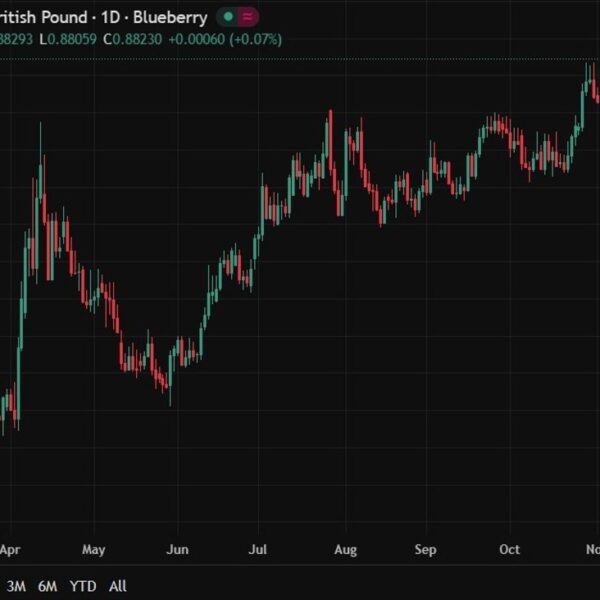
Task: Click the change value +0.00060 (+0.07%)
Action: [x=225, y=39]
